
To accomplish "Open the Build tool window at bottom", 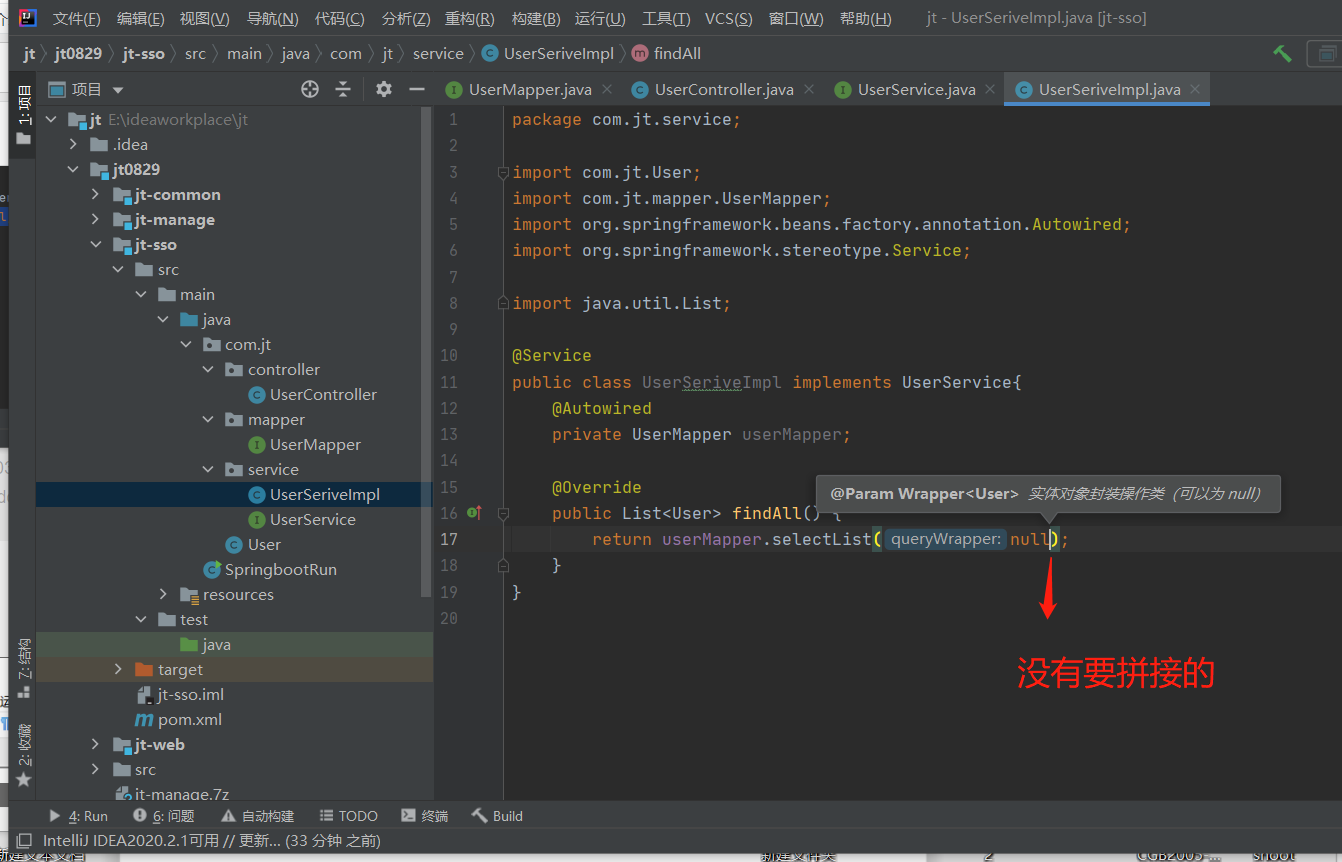I will [497, 816].
